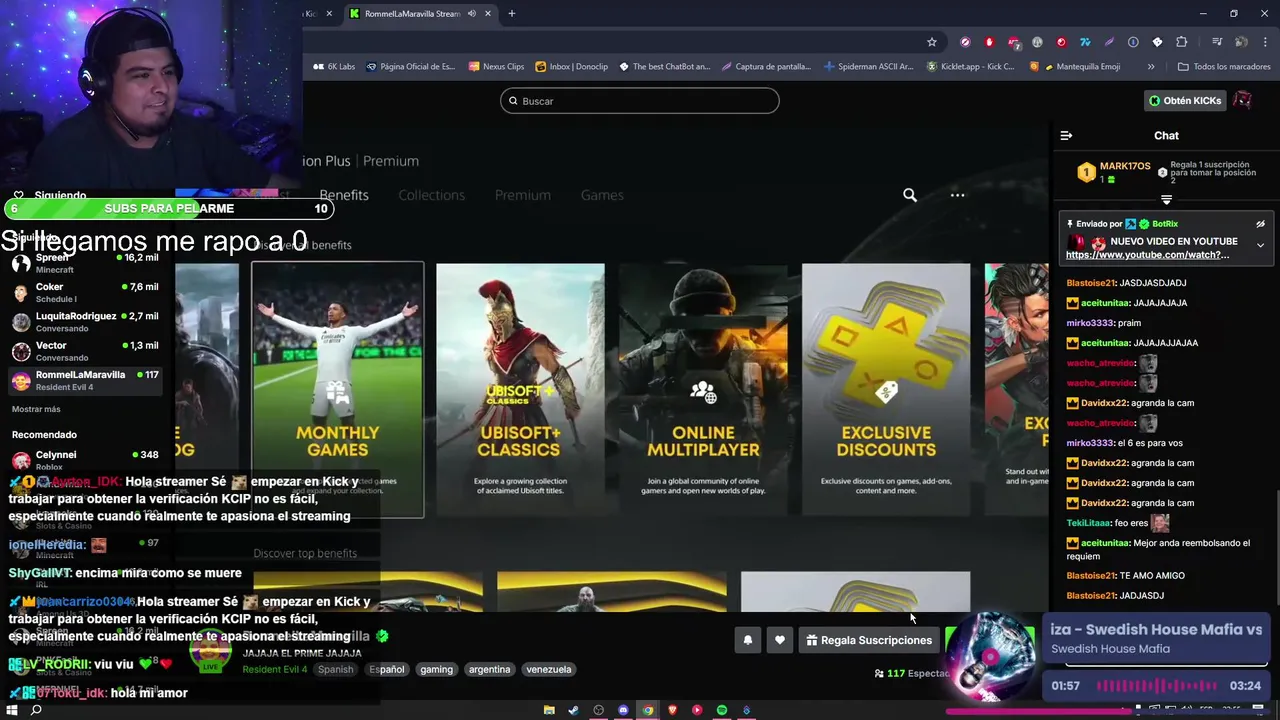
Task: Open a new browser tab
Action: [511, 14]
